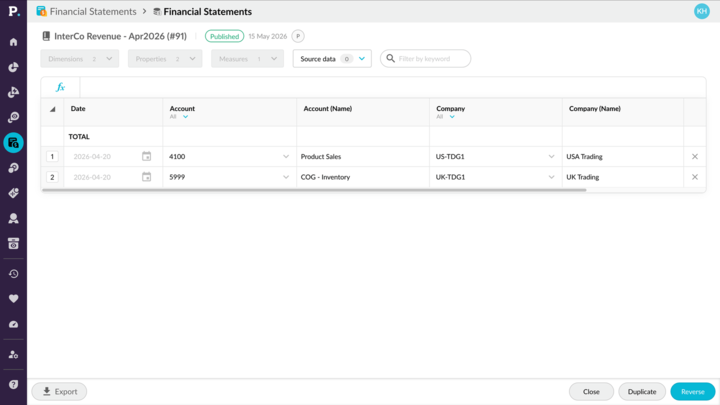Click the fx formula icon
This screenshot has height=405, width=720.
[60, 87]
